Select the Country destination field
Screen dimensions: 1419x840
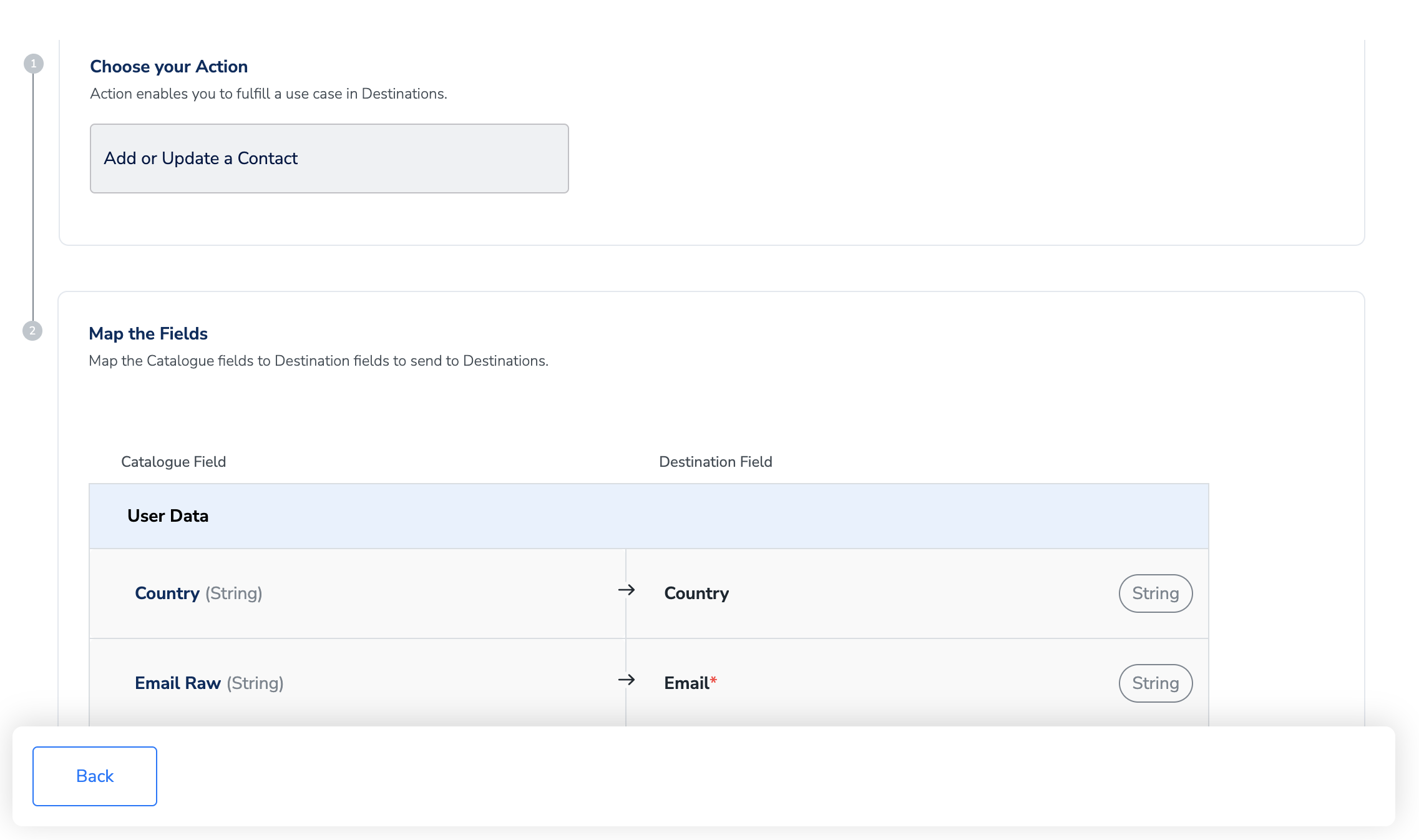pos(696,593)
